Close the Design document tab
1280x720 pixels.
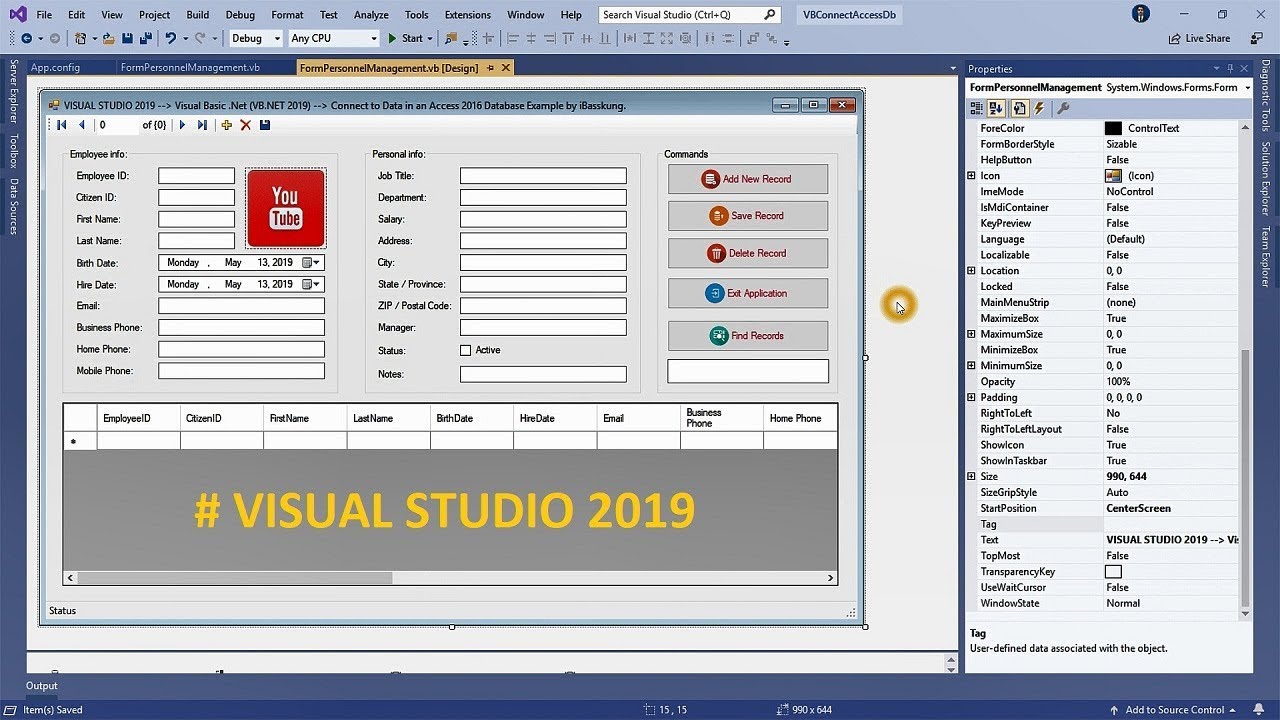pyautogui.click(x=505, y=68)
